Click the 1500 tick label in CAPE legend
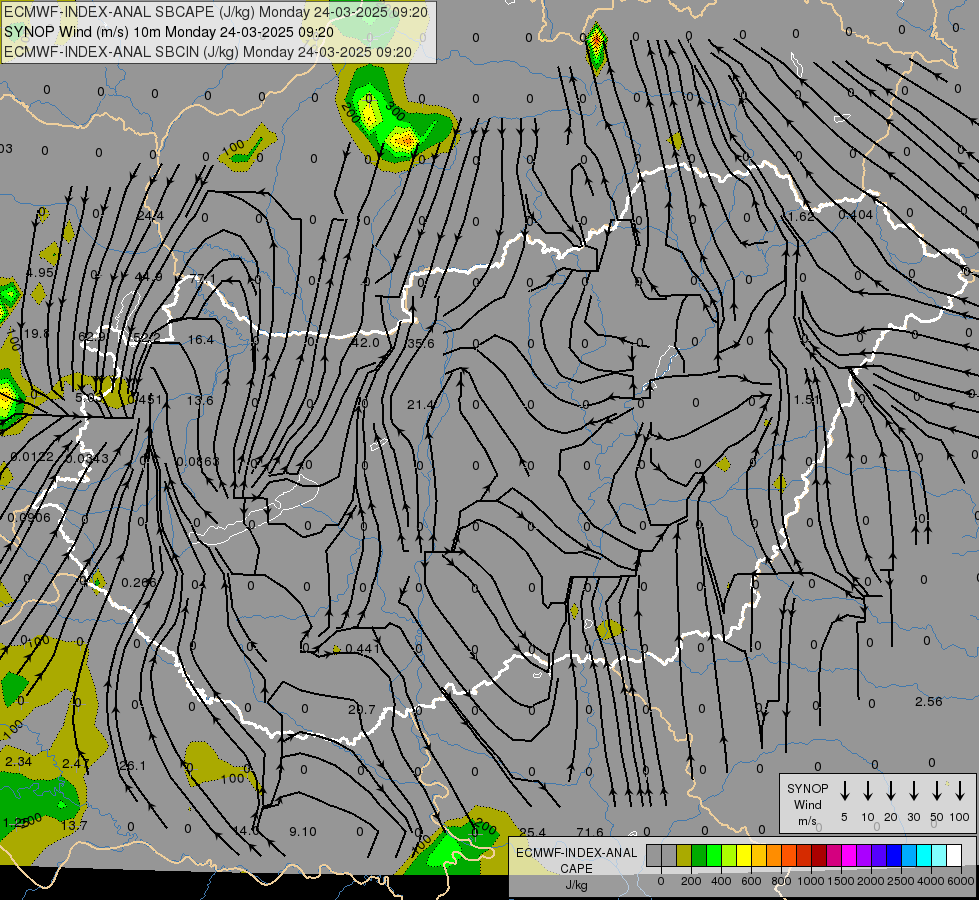Viewport: 979px width, 900px height. click(841, 881)
